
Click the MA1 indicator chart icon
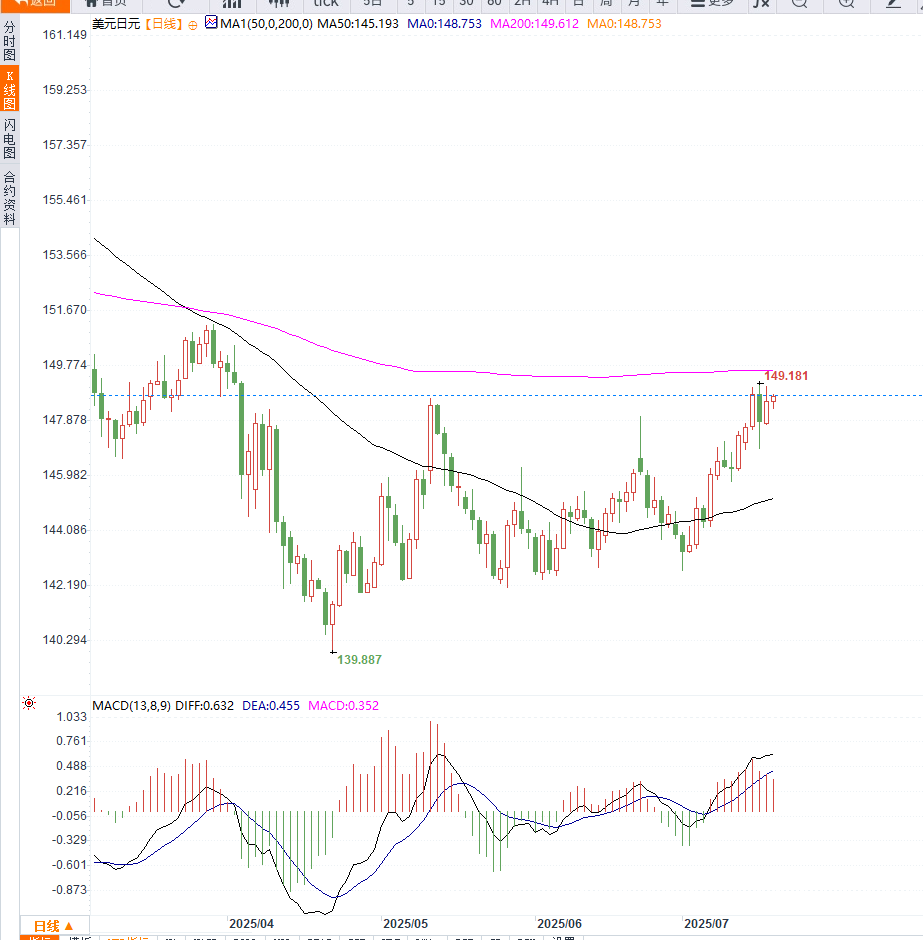coord(211,22)
